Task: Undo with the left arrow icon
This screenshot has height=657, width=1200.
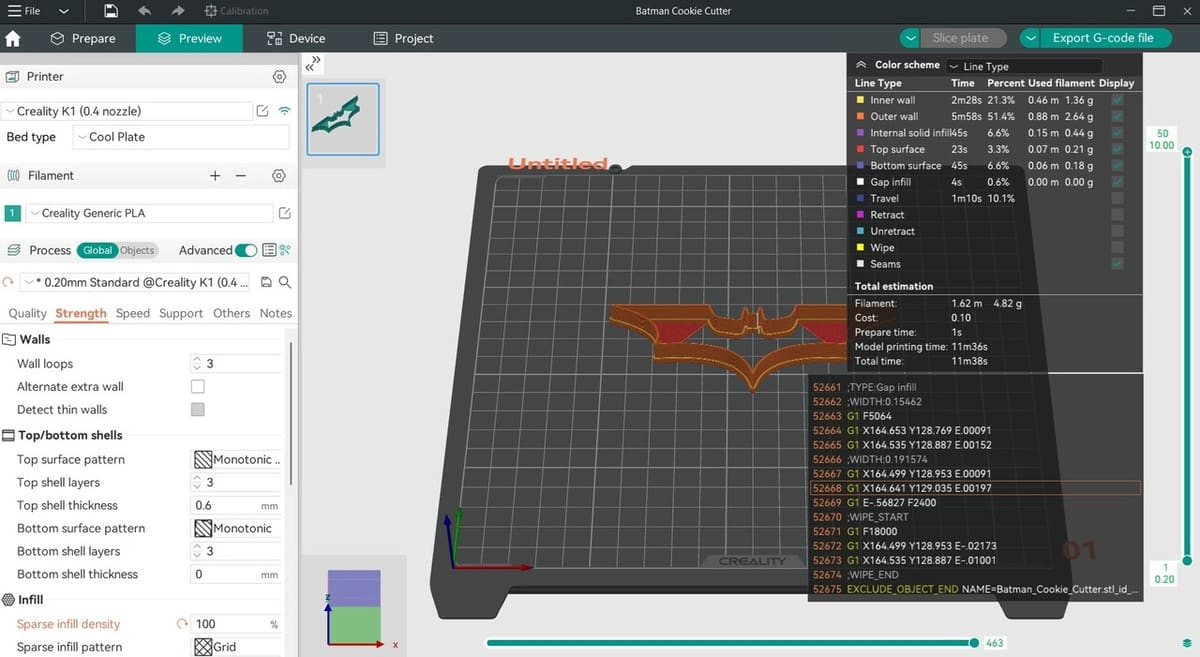Action: (x=144, y=11)
